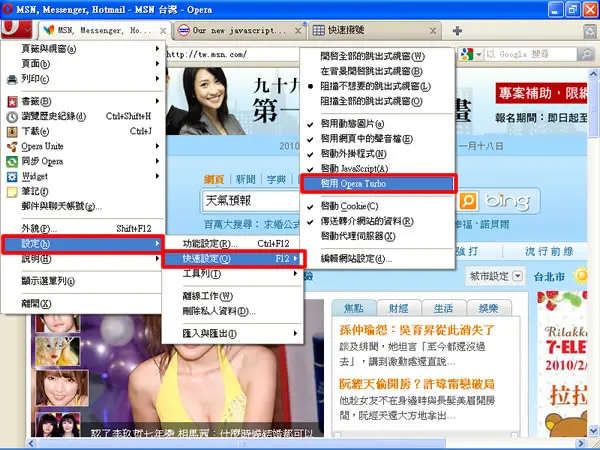This screenshot has height=450, width=600.
Task: Click the red Opera menu button
Action: [16, 30]
